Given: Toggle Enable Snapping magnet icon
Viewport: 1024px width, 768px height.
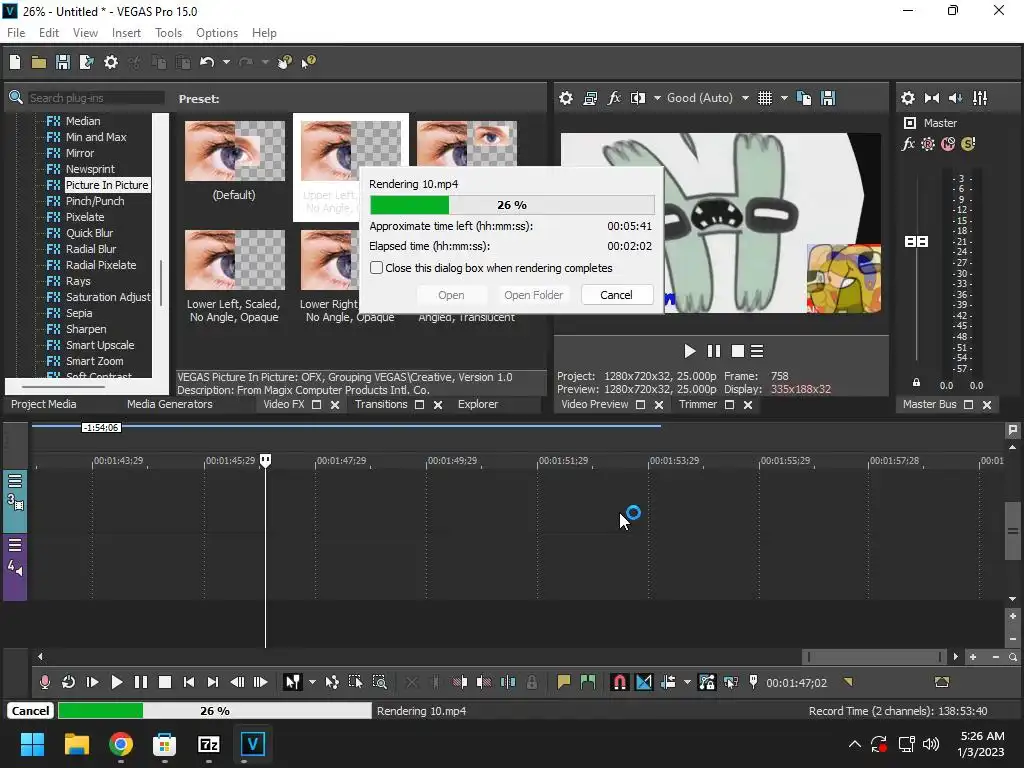Looking at the screenshot, I should [x=619, y=682].
